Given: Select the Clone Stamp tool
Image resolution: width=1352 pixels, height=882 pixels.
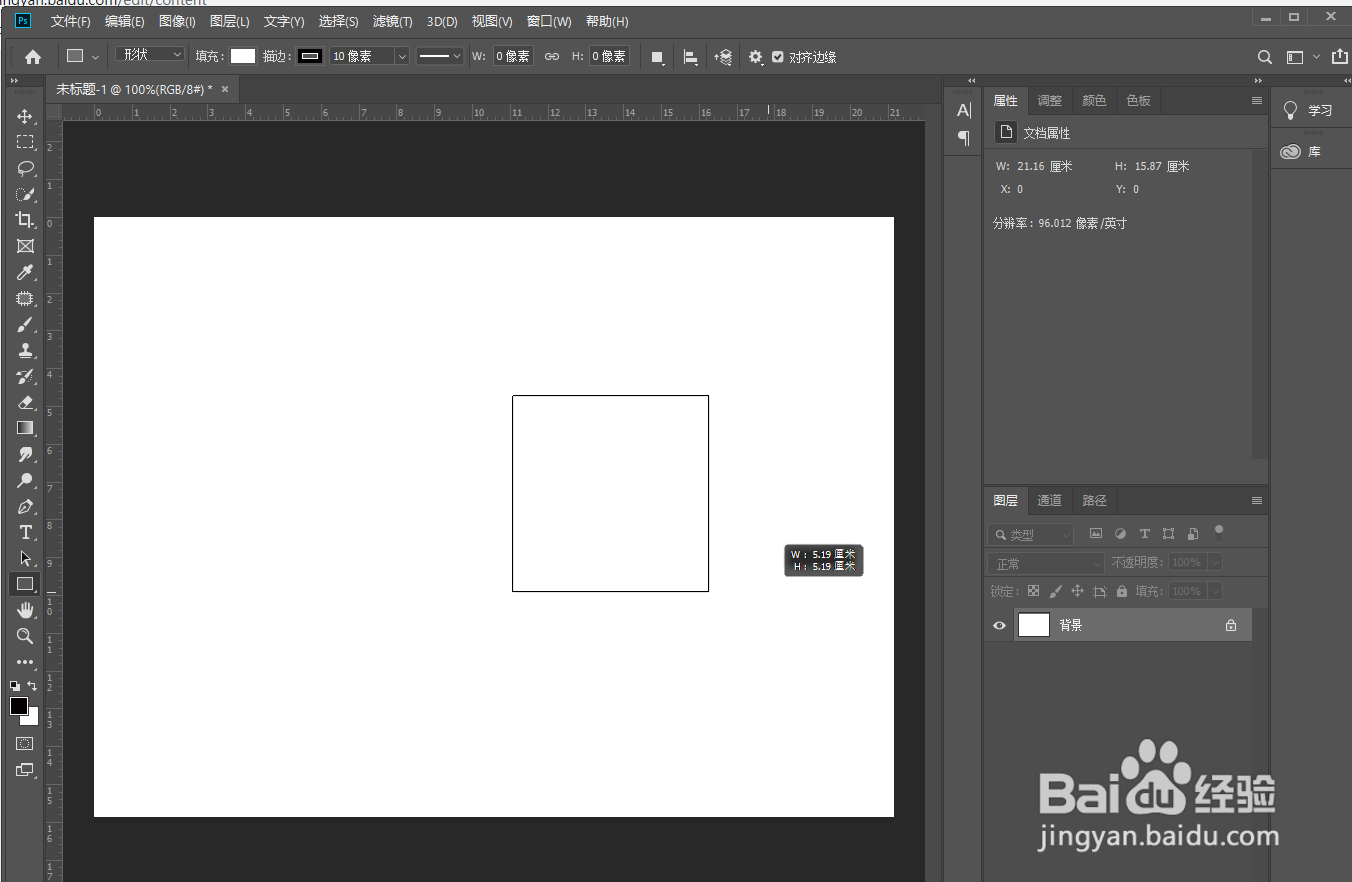Looking at the screenshot, I should click(x=25, y=350).
